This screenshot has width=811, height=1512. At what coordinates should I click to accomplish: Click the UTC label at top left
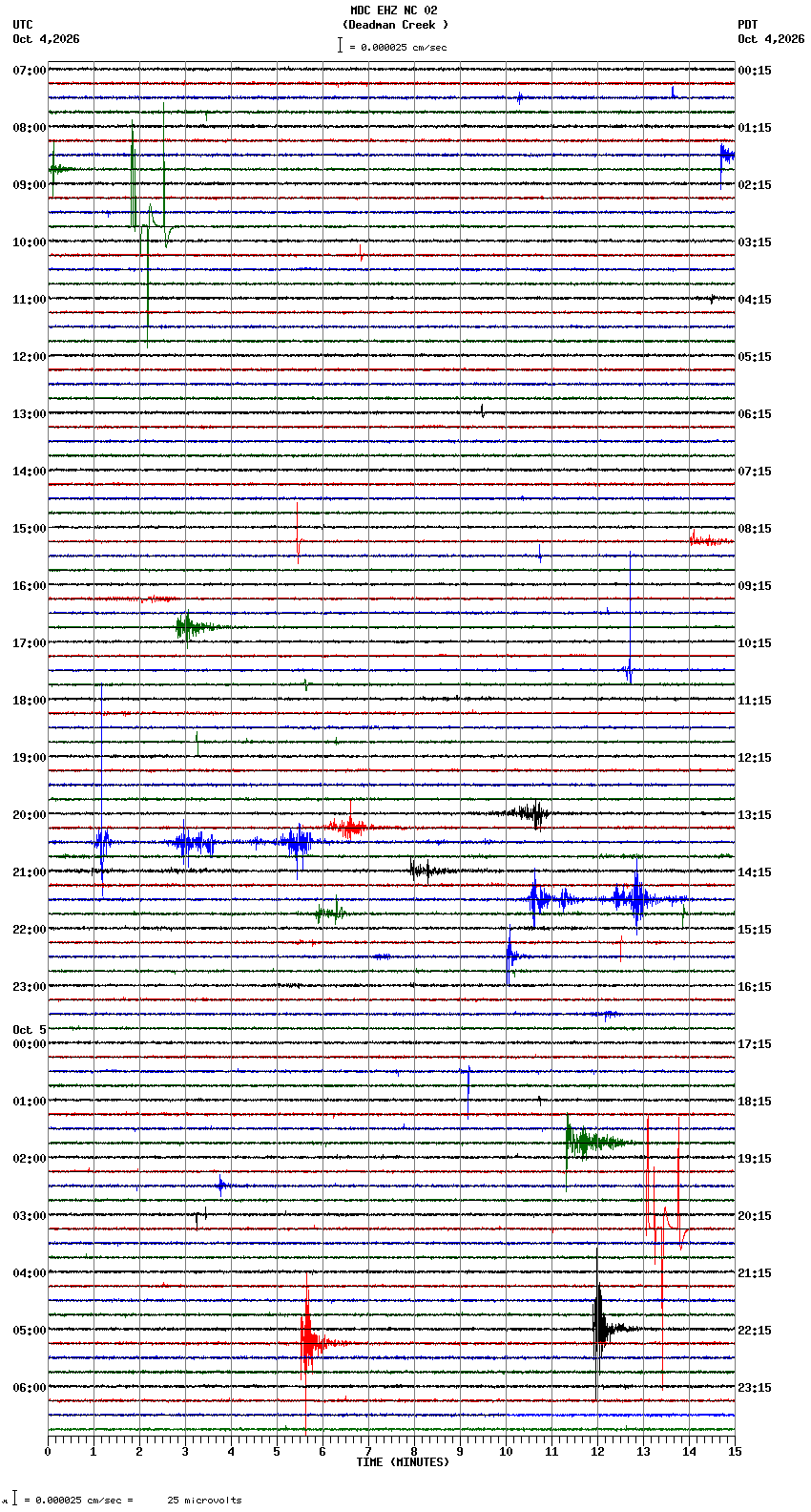coord(23,25)
